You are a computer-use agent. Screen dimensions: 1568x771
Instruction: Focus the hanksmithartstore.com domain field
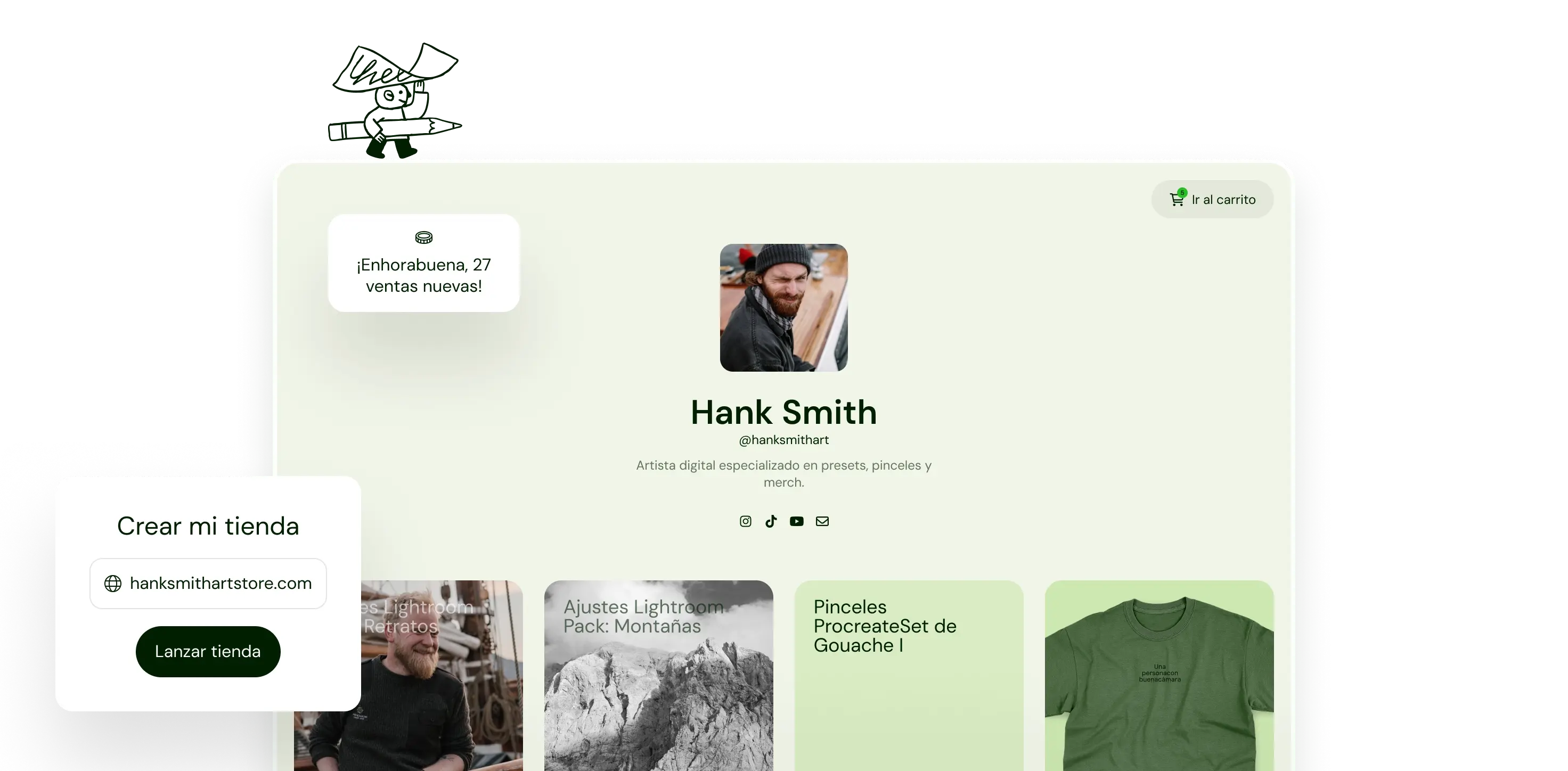pyautogui.click(x=208, y=584)
